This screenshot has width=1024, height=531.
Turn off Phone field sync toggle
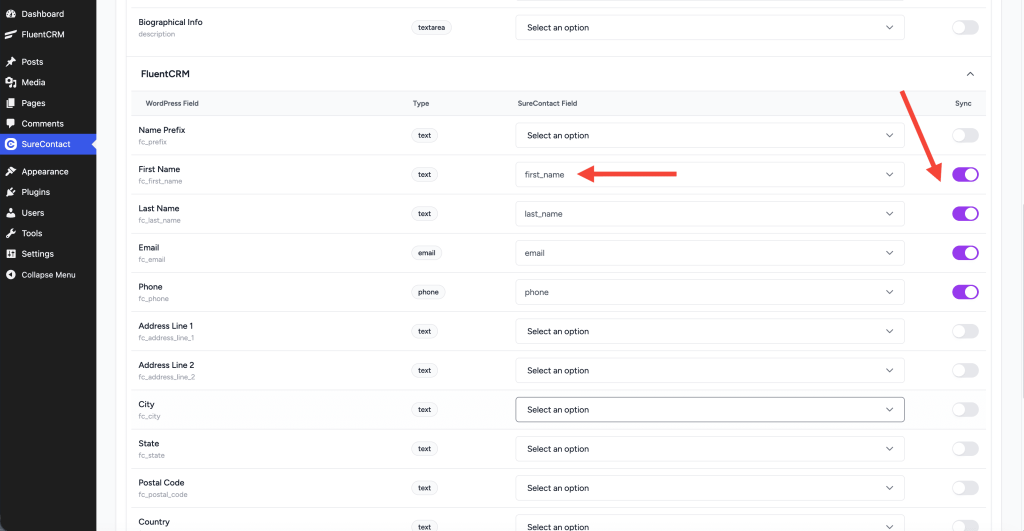click(965, 292)
